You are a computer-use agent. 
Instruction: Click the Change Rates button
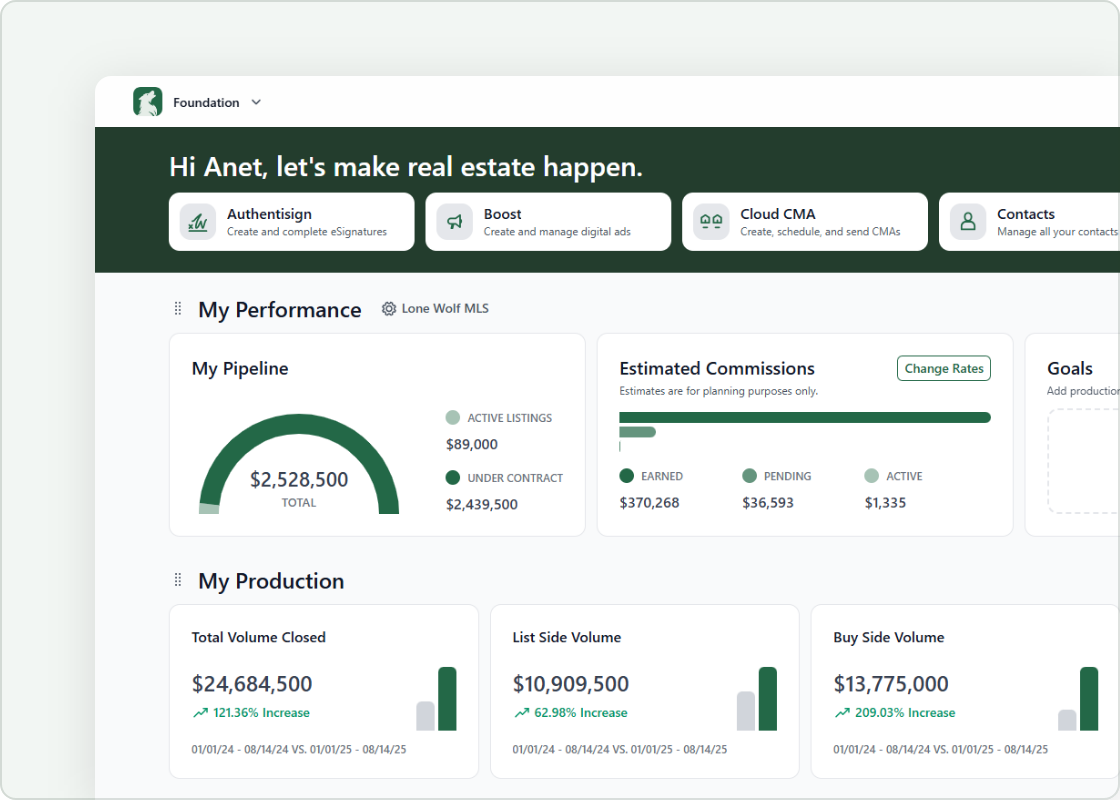click(944, 369)
